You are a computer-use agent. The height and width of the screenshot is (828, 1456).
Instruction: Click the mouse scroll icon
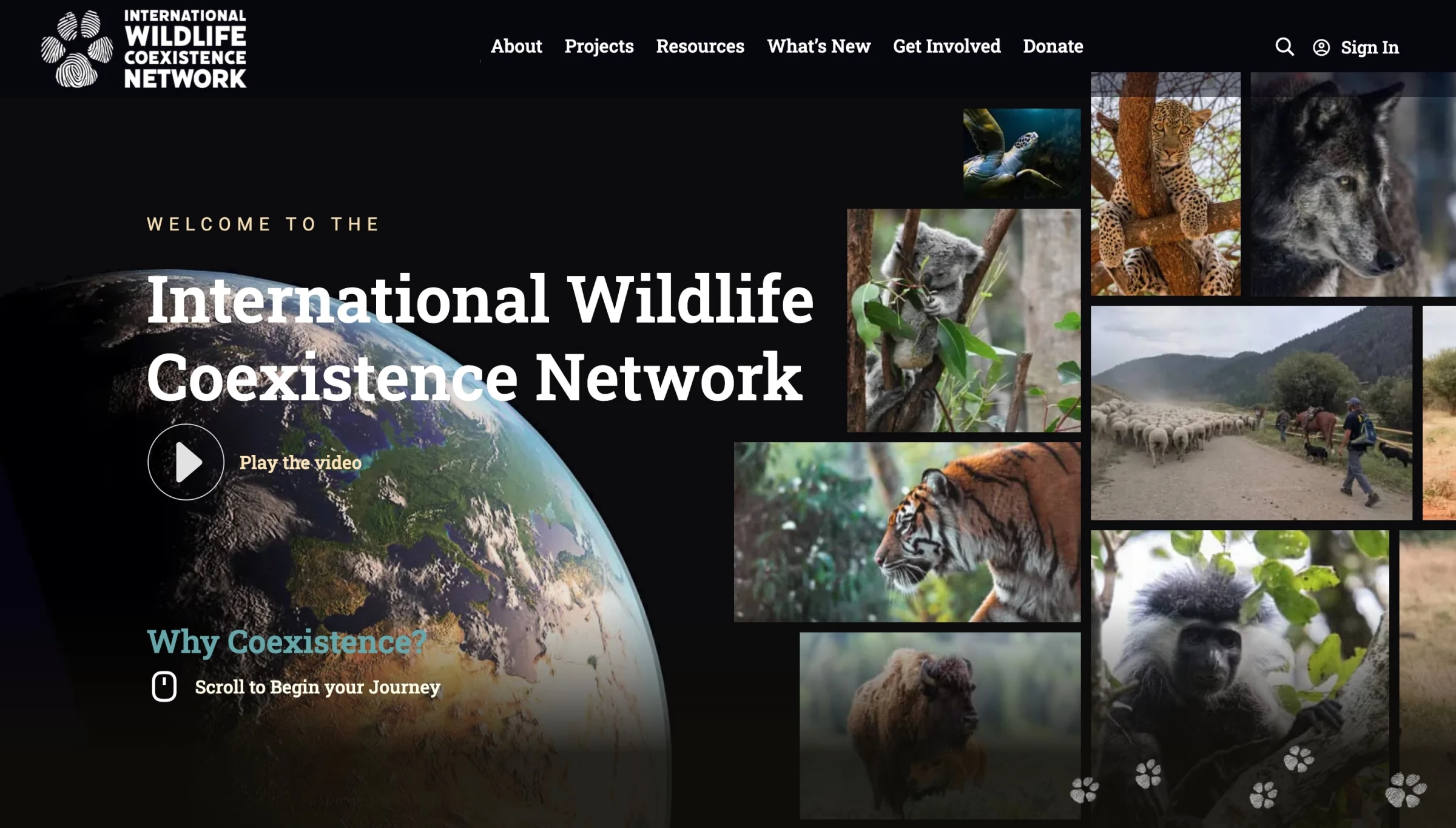(164, 686)
